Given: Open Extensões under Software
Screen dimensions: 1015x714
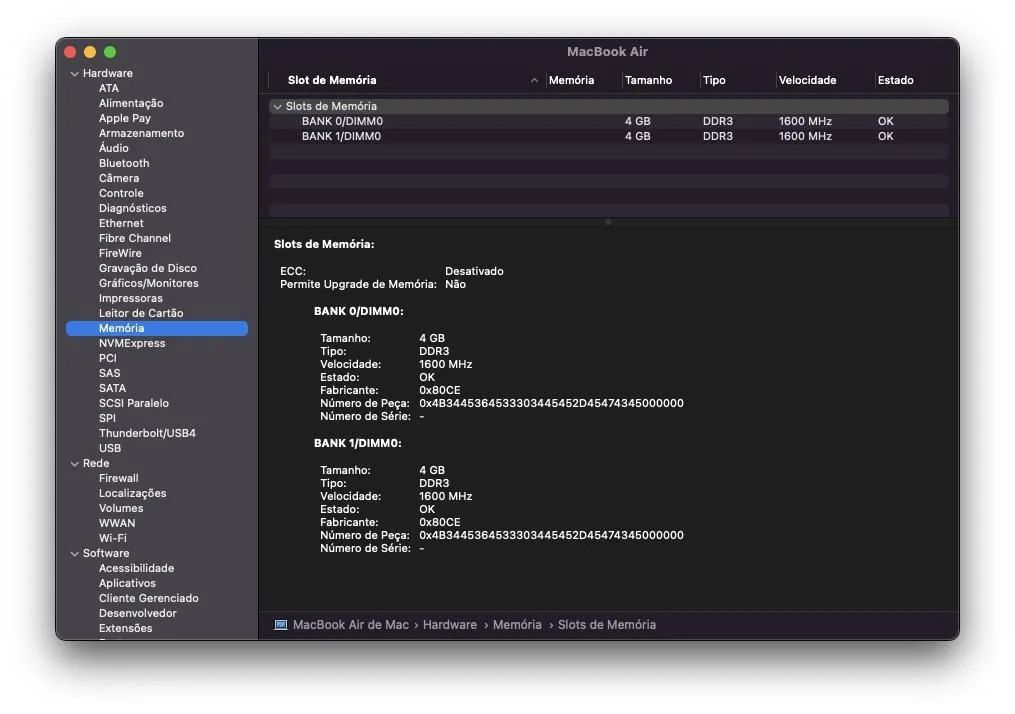Looking at the screenshot, I should click(x=125, y=628).
